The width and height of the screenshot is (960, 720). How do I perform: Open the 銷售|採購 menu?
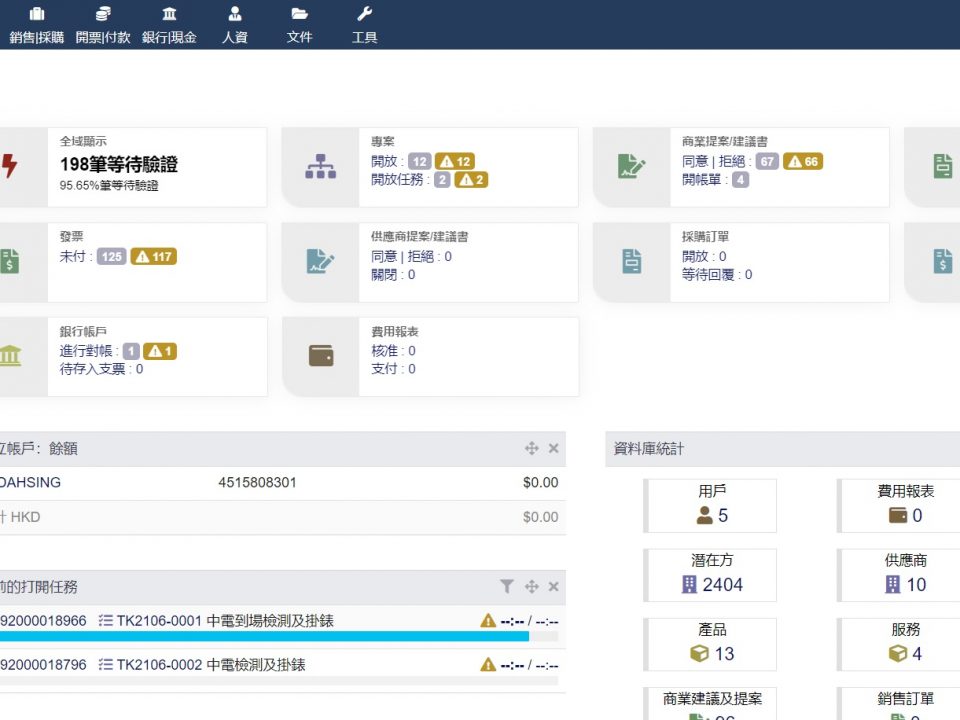[x=37, y=25]
